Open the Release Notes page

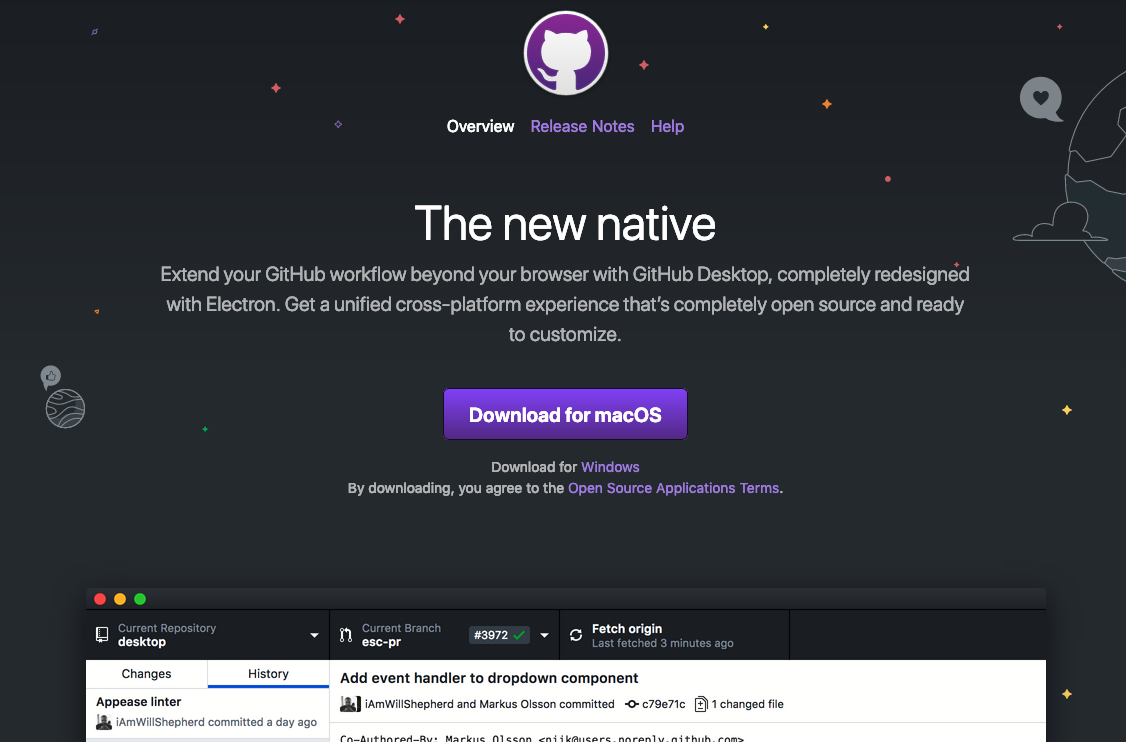coord(582,126)
